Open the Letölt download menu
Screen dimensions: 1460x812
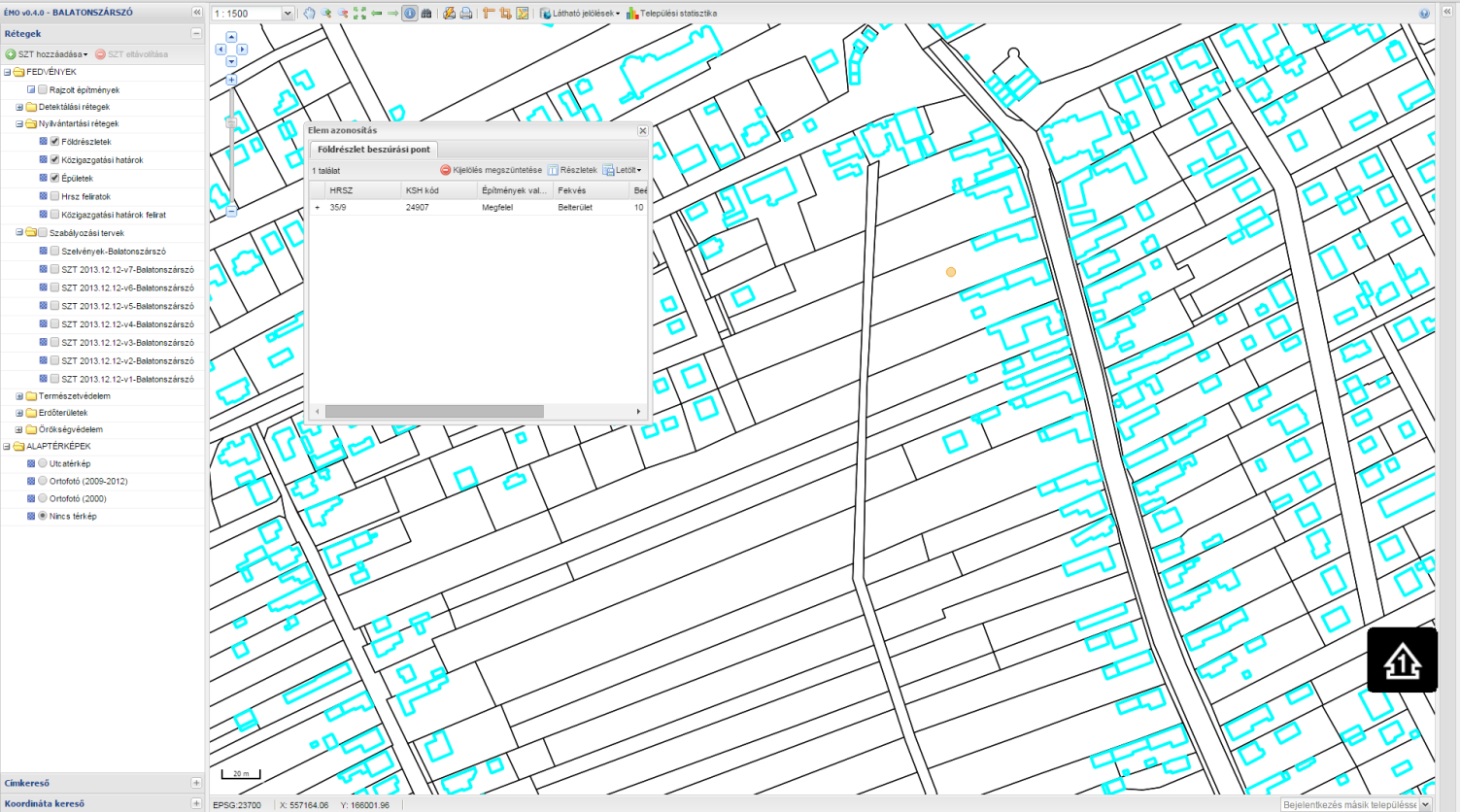[623, 170]
